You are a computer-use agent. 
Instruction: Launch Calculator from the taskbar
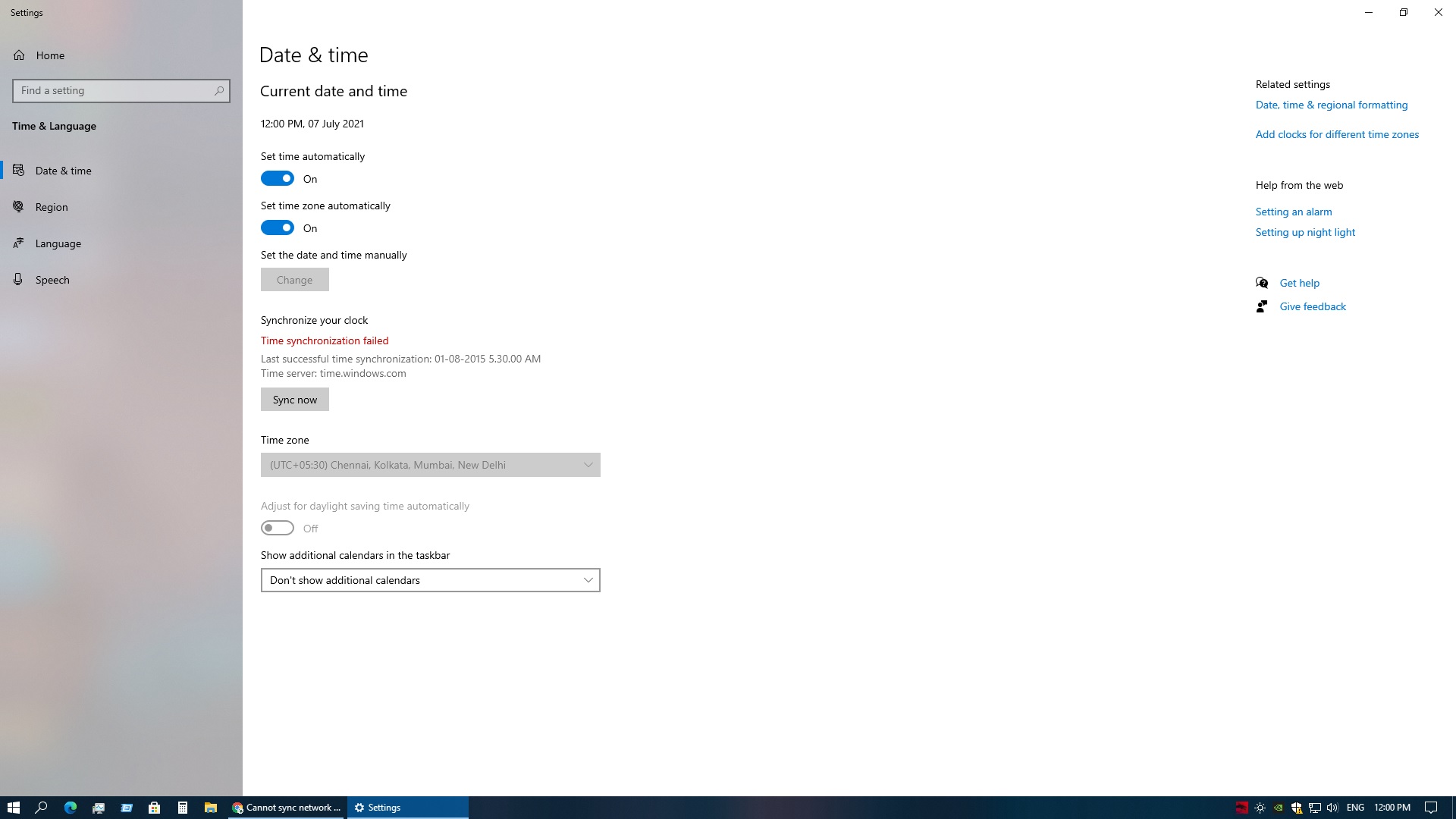pos(183,808)
